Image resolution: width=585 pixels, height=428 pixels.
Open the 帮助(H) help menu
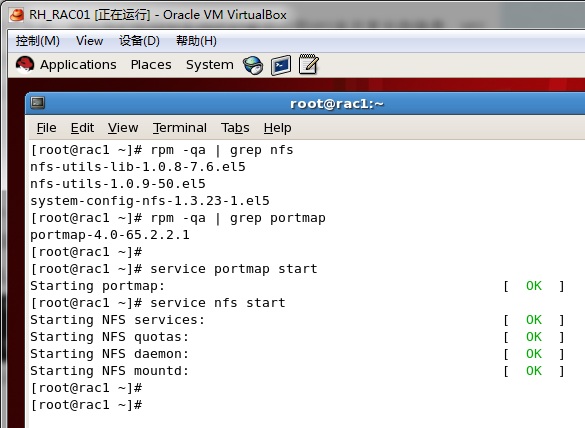(x=196, y=41)
